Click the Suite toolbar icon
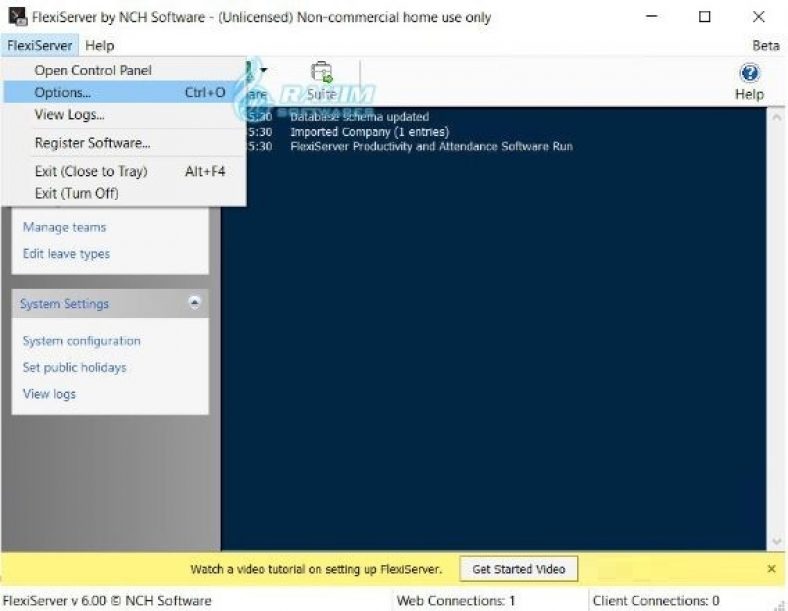 [322, 81]
